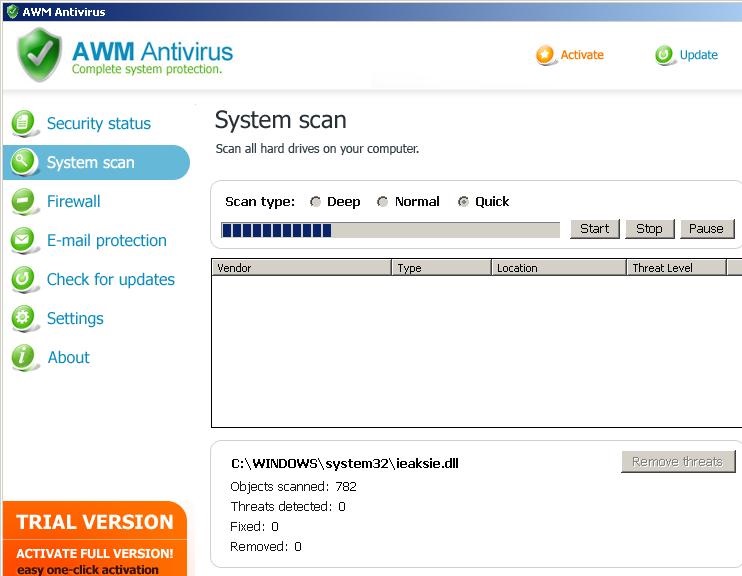Click the Settings gear icon
Image resolution: width=742 pixels, height=576 pixels.
click(x=23, y=318)
